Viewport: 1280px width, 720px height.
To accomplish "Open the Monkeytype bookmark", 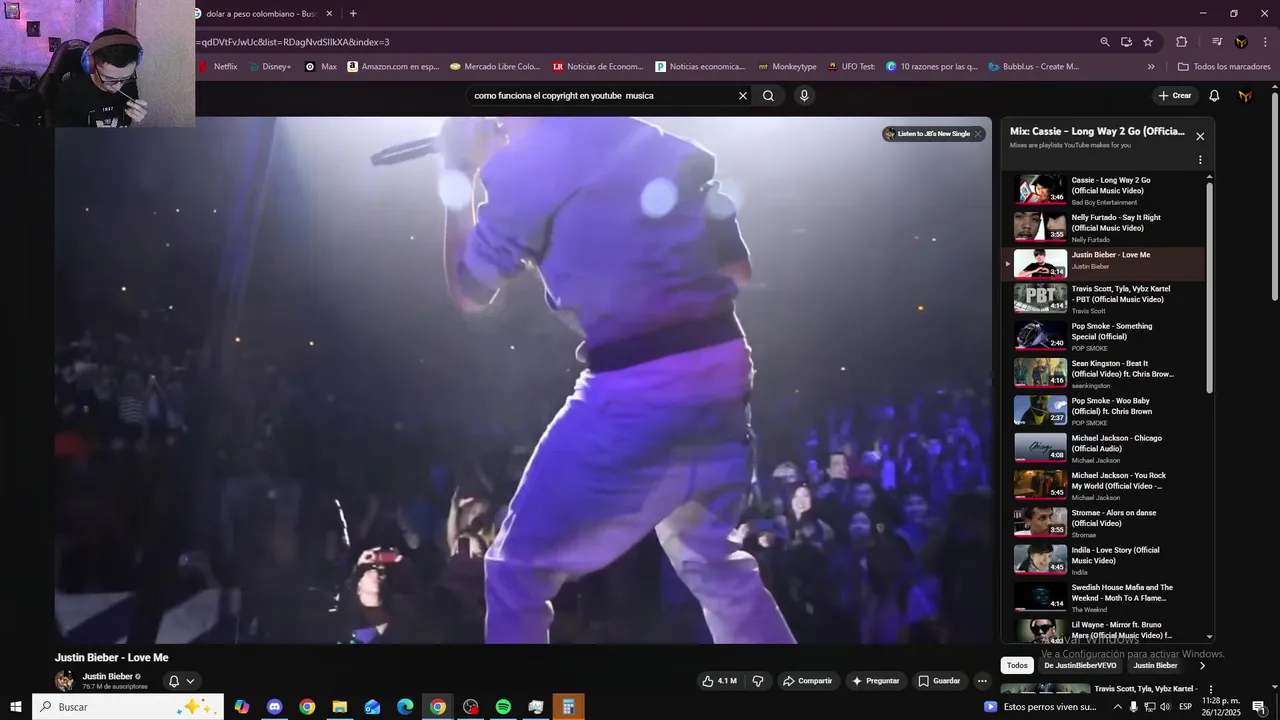I will pos(787,67).
